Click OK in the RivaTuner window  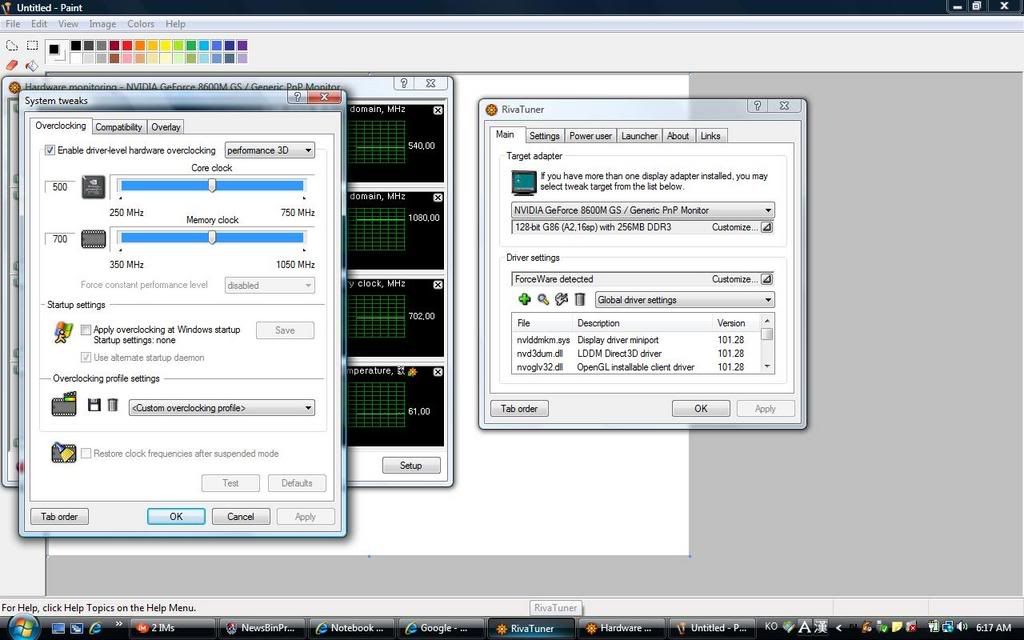[701, 408]
